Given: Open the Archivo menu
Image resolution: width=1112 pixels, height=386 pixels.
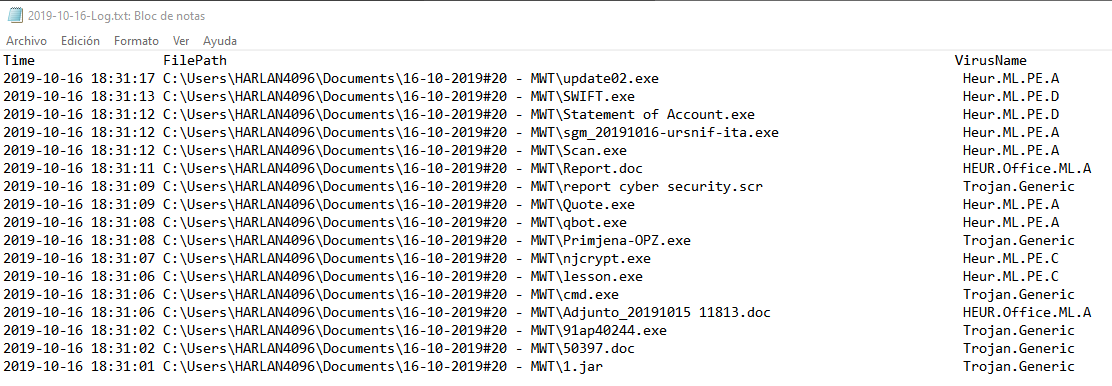Looking at the screenshot, I should click(26, 41).
